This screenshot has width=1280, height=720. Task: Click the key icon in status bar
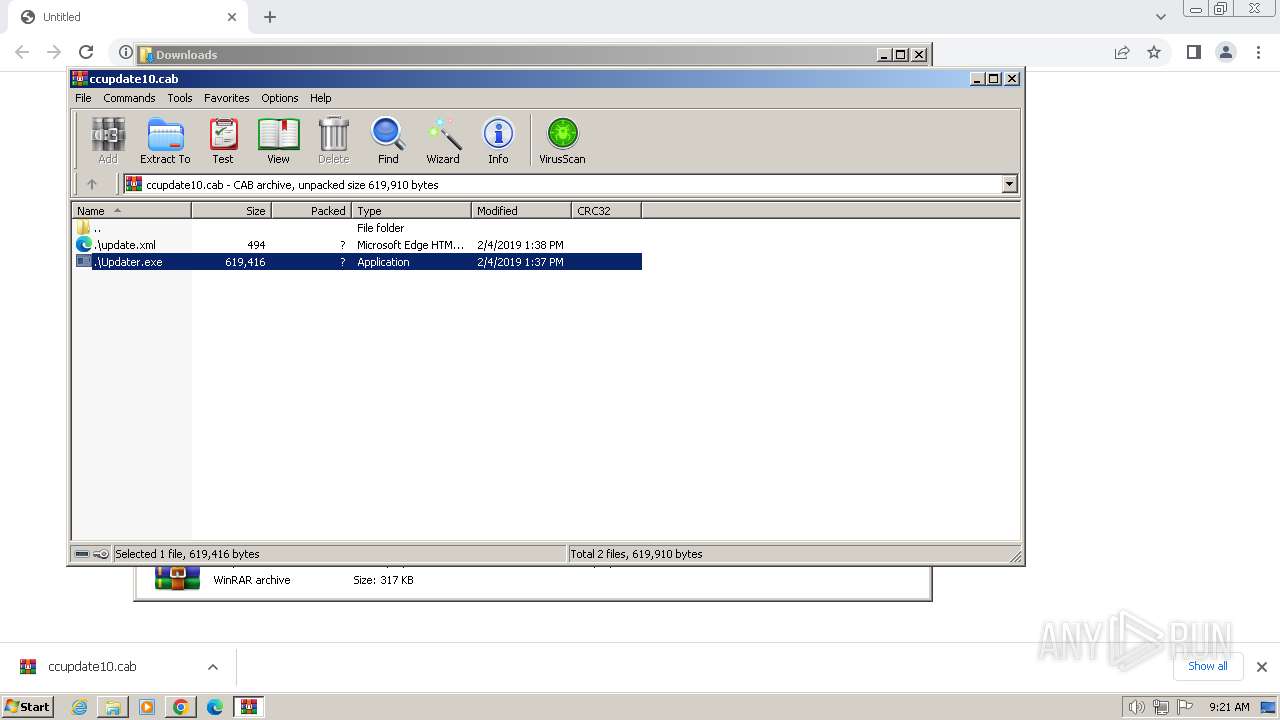(101, 554)
